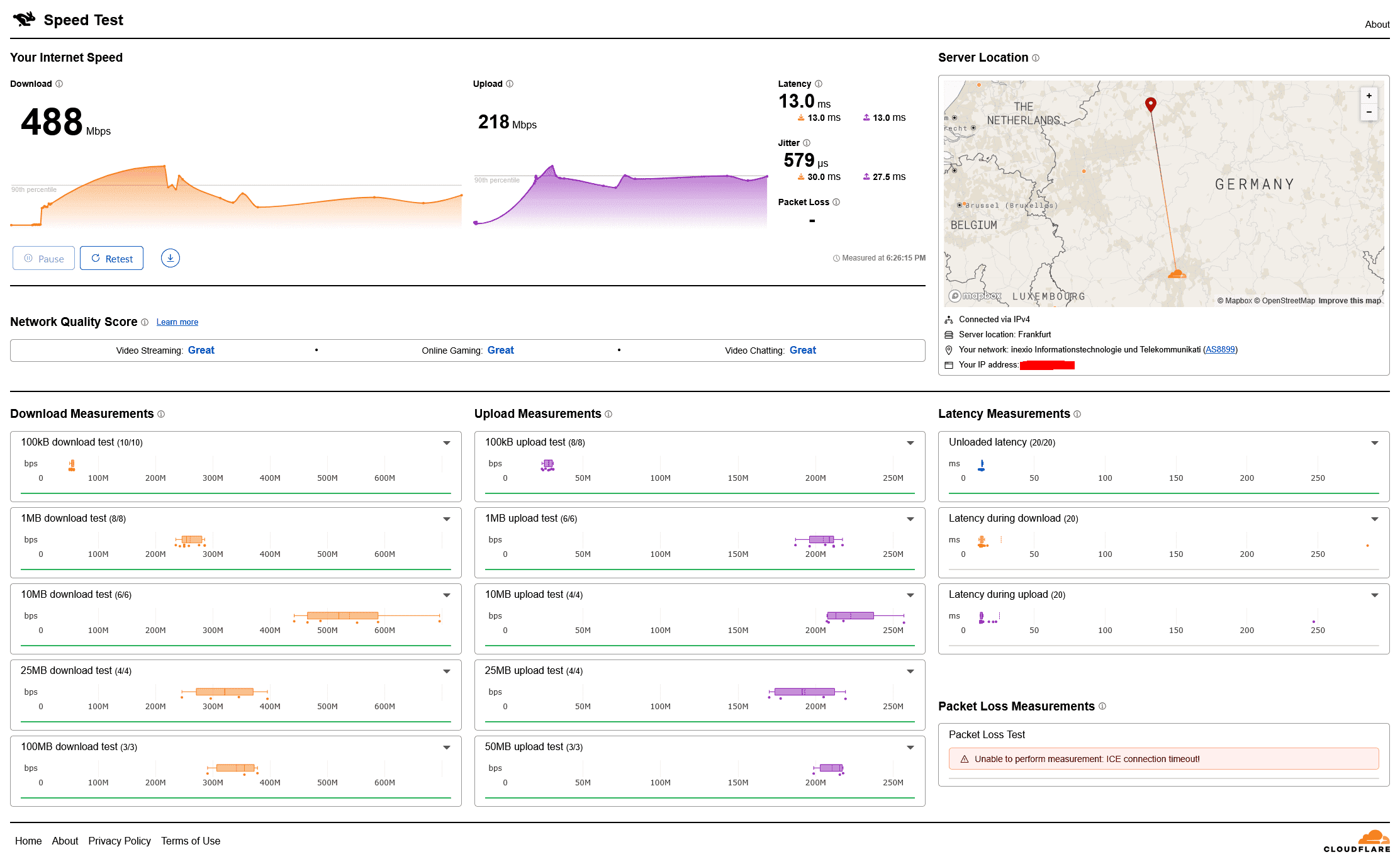Image resolution: width=1400 pixels, height=864 pixels.
Task: Click the Network Quality Score info icon
Action: click(145, 322)
